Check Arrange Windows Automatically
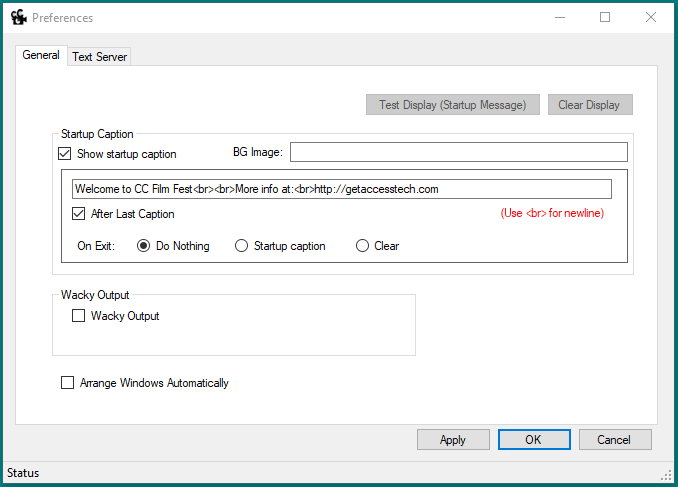Image resolution: width=678 pixels, height=487 pixels. pos(67,383)
